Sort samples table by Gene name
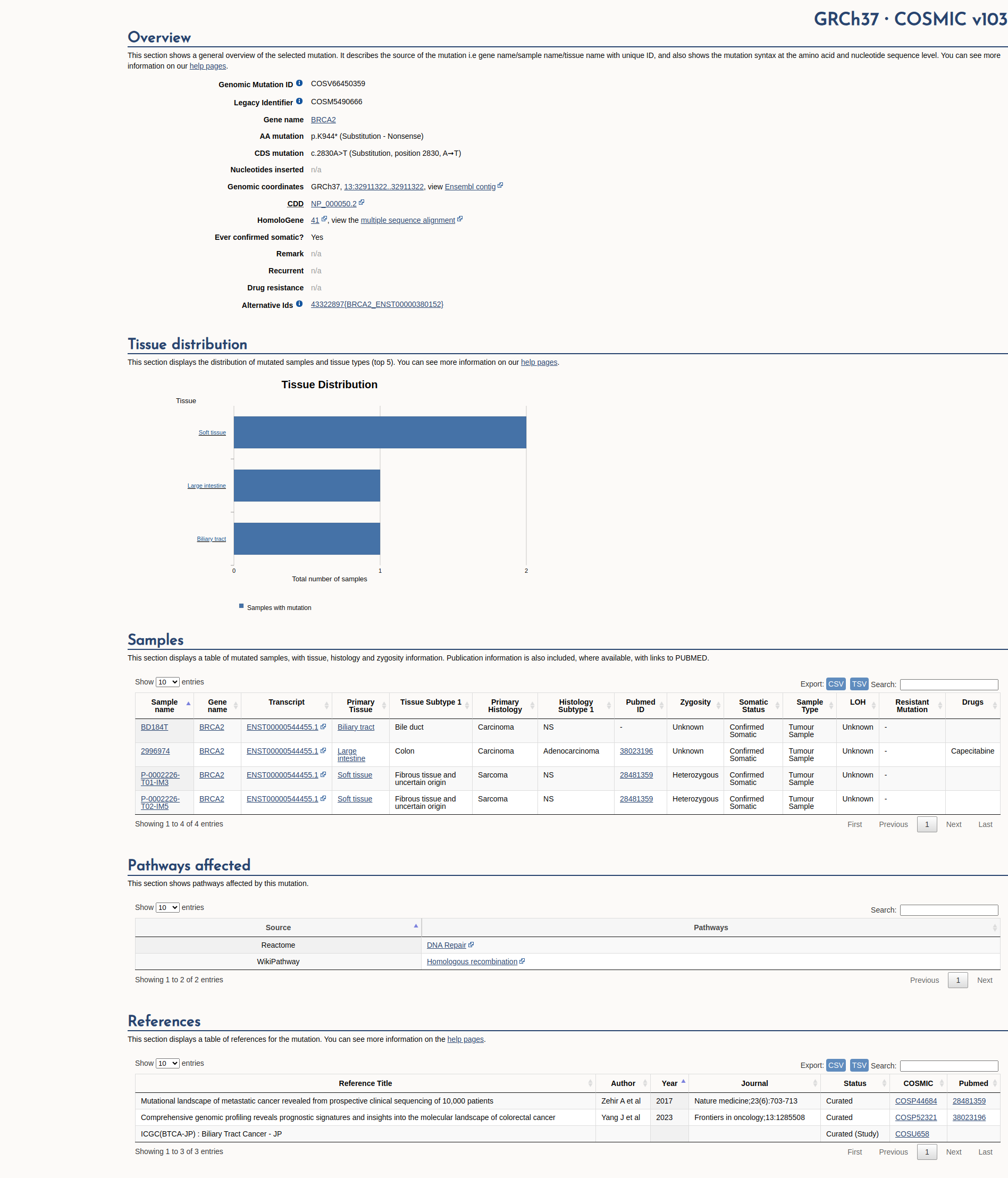Screen dimensions: 1008x1178 coord(217,706)
